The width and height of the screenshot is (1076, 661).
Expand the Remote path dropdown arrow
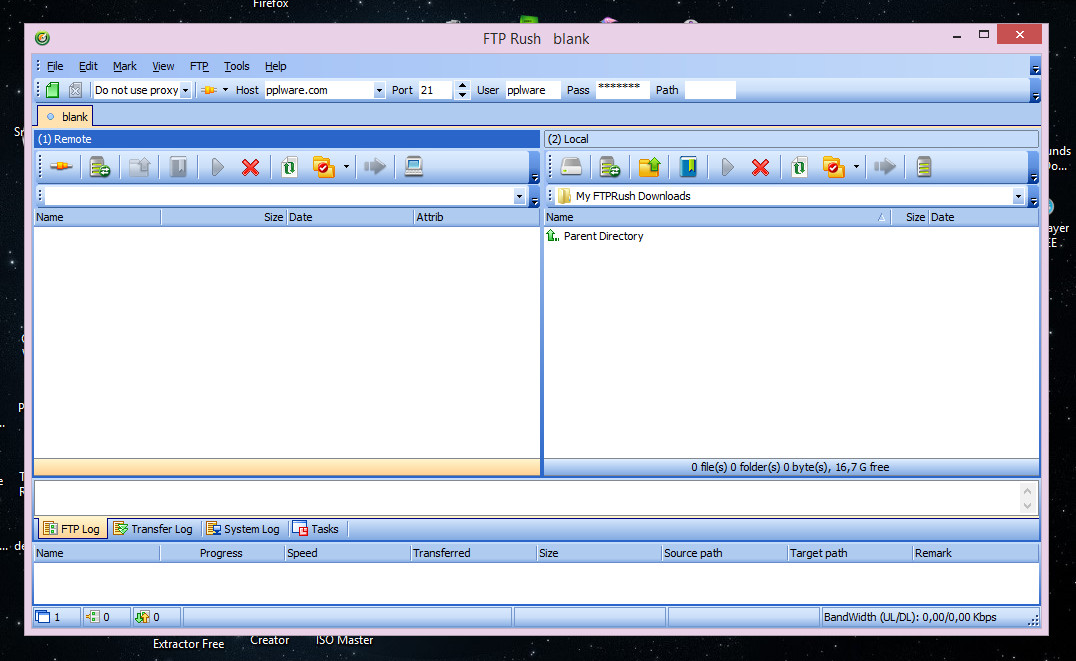coord(519,196)
